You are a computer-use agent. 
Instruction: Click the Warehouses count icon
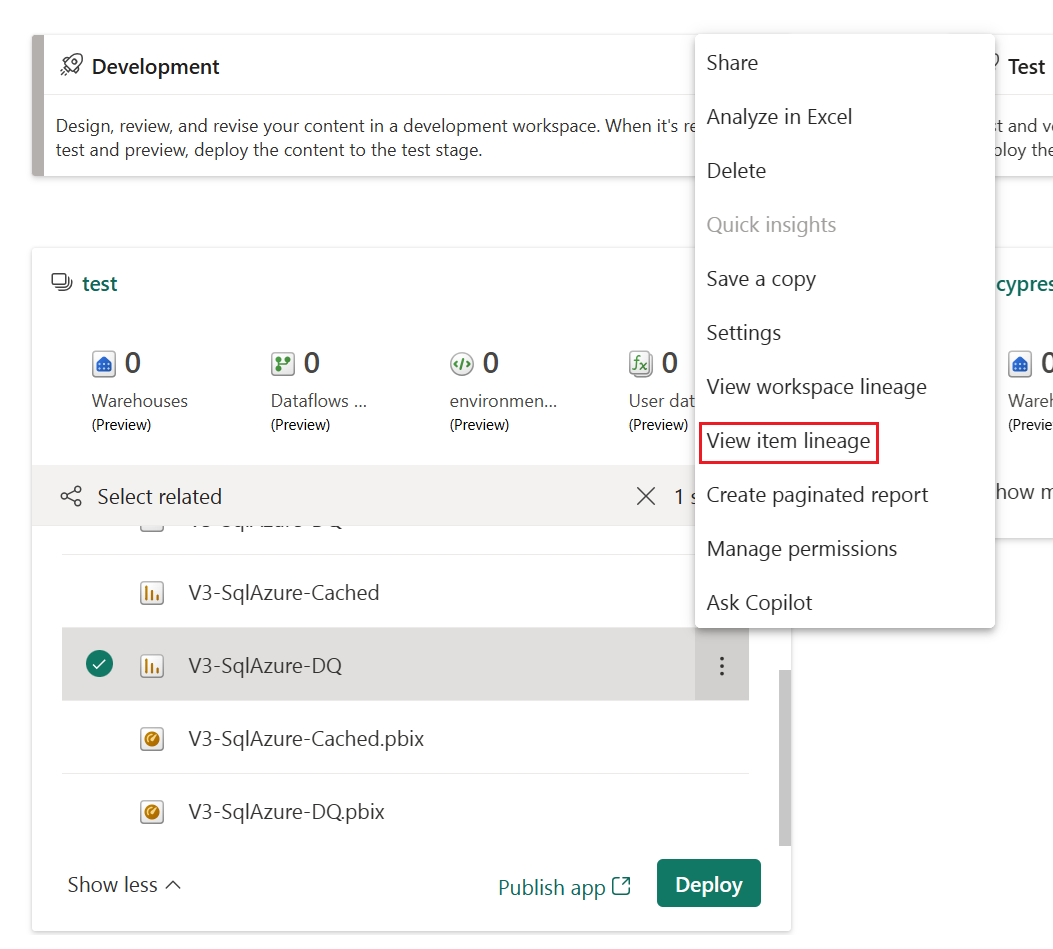click(104, 363)
